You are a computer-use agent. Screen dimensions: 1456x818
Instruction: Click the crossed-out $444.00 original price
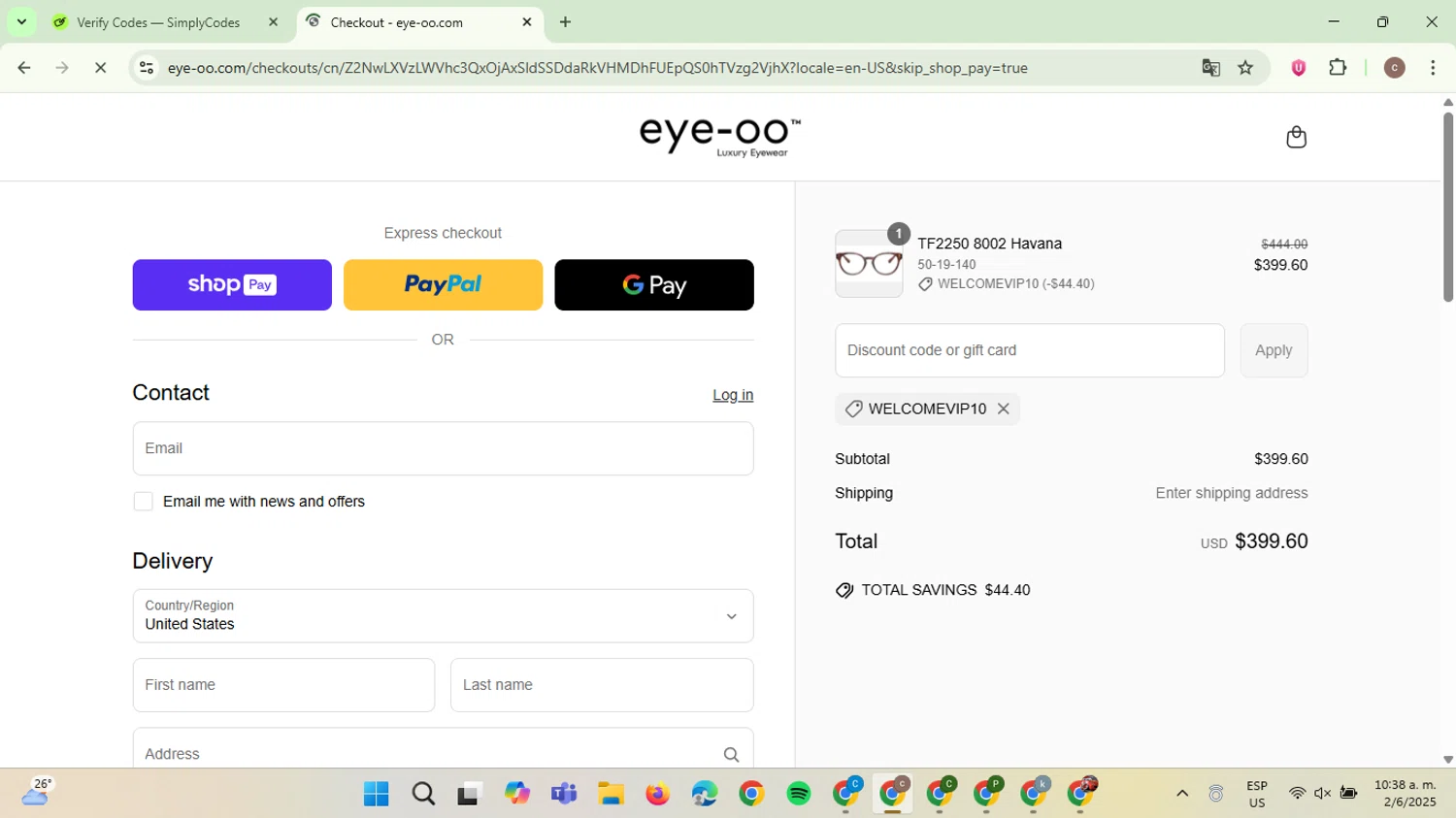(x=1284, y=245)
